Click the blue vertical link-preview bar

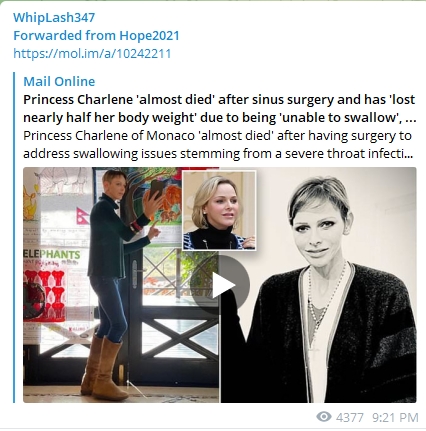point(14,237)
